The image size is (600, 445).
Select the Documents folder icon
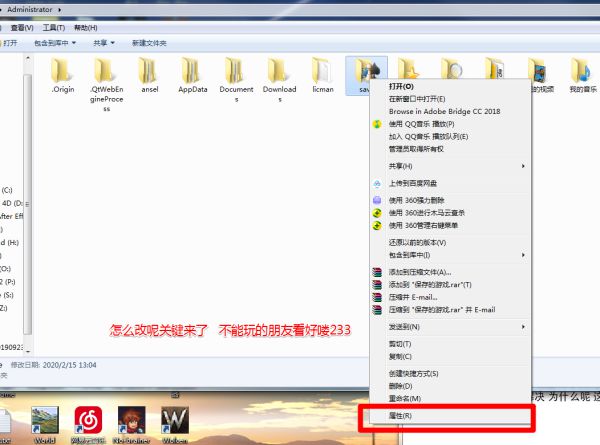coord(236,70)
